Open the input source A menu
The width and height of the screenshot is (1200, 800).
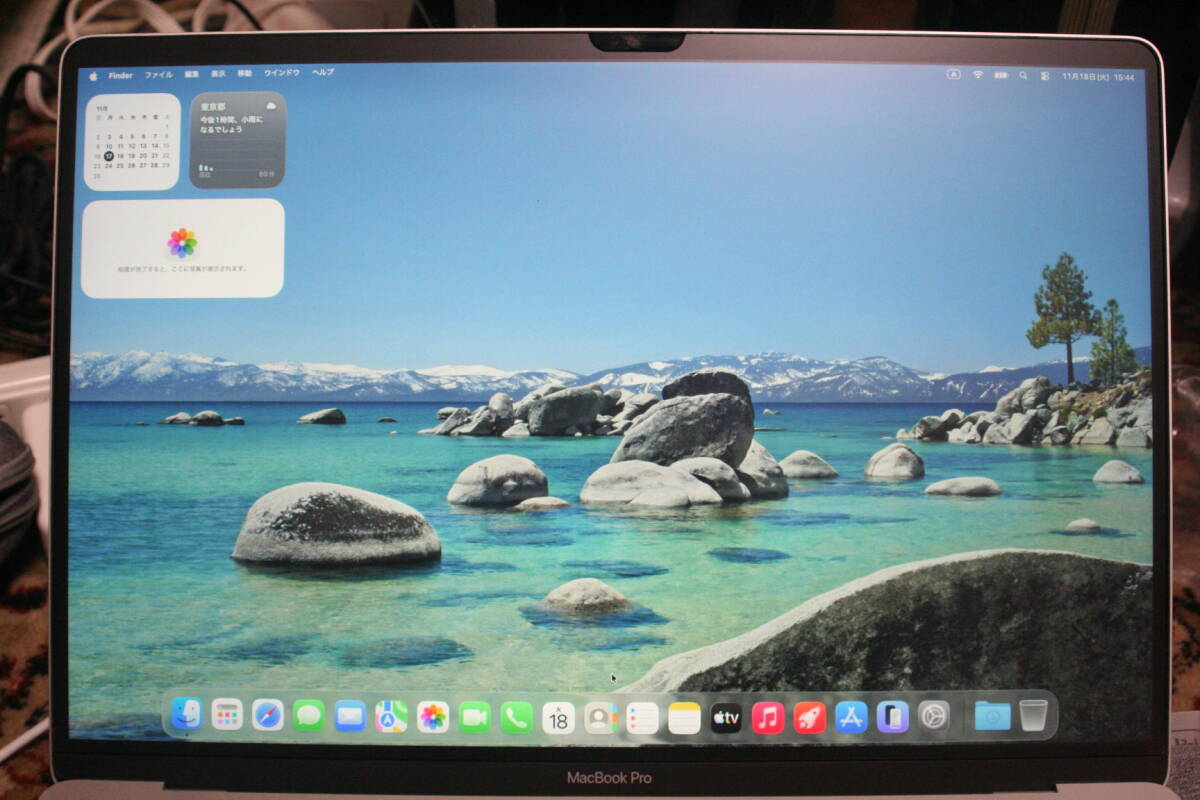[x=953, y=75]
